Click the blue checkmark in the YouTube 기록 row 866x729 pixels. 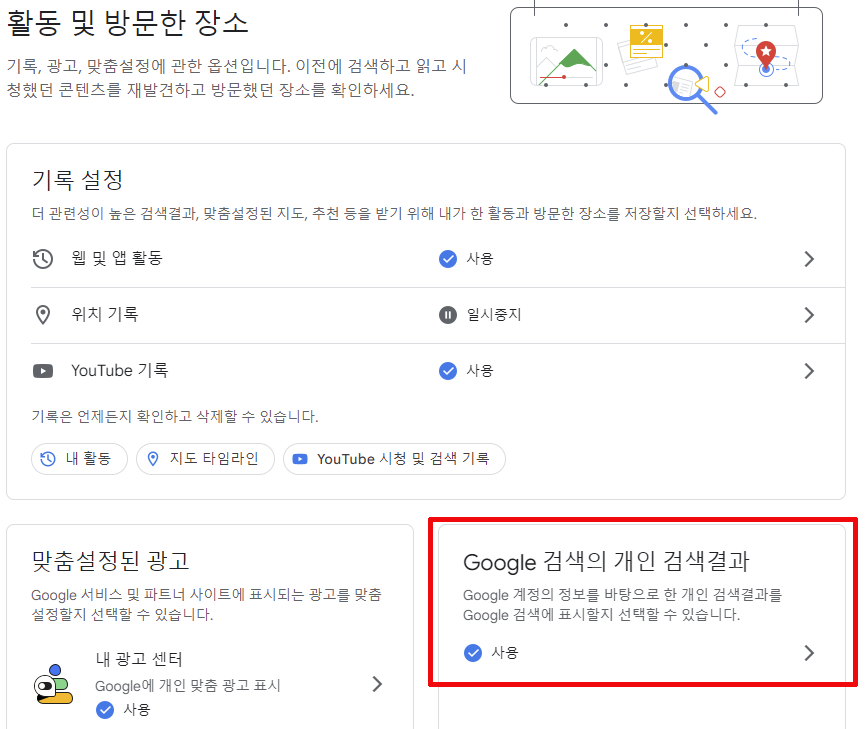tap(447, 371)
